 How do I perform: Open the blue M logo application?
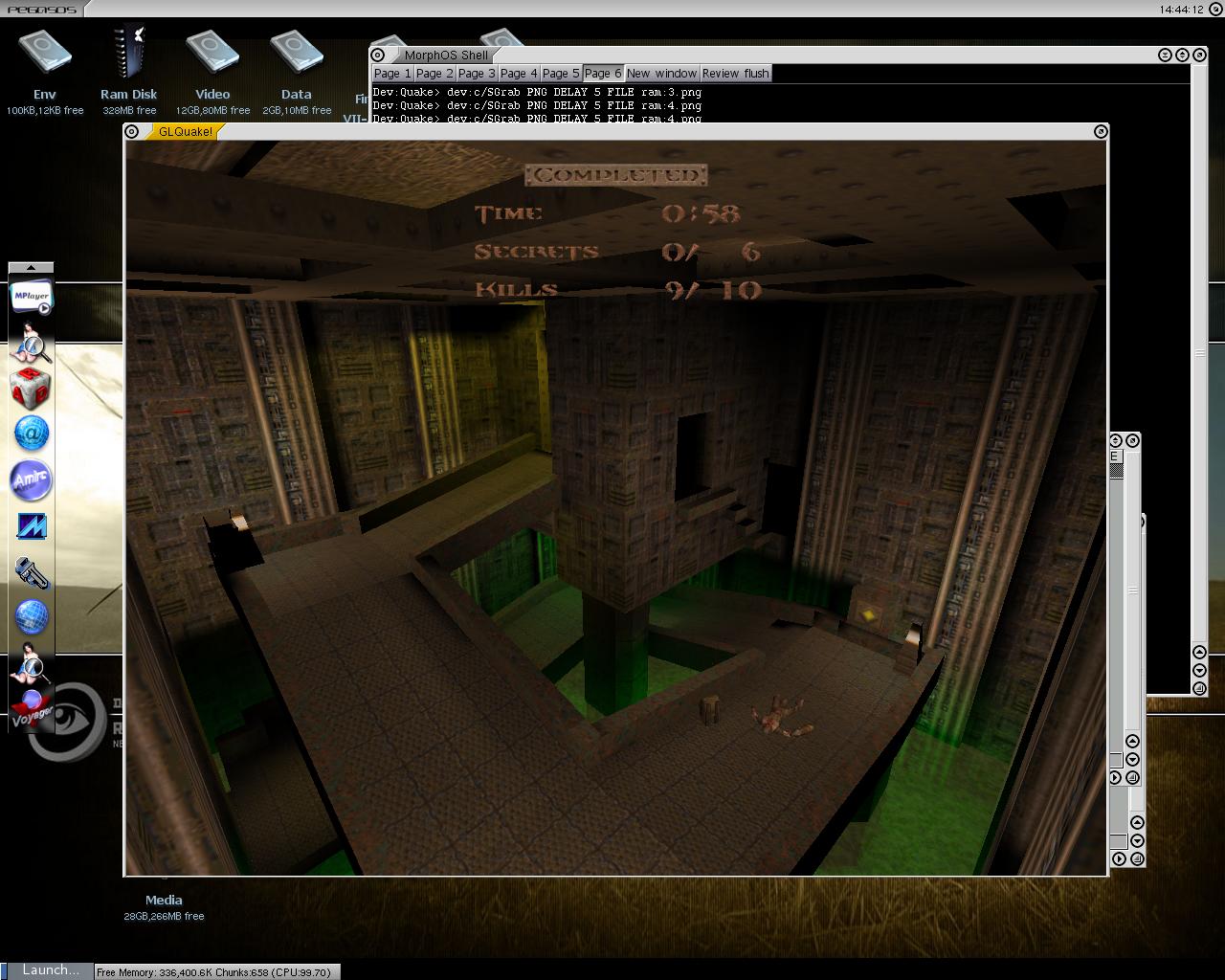pyautogui.click(x=31, y=526)
